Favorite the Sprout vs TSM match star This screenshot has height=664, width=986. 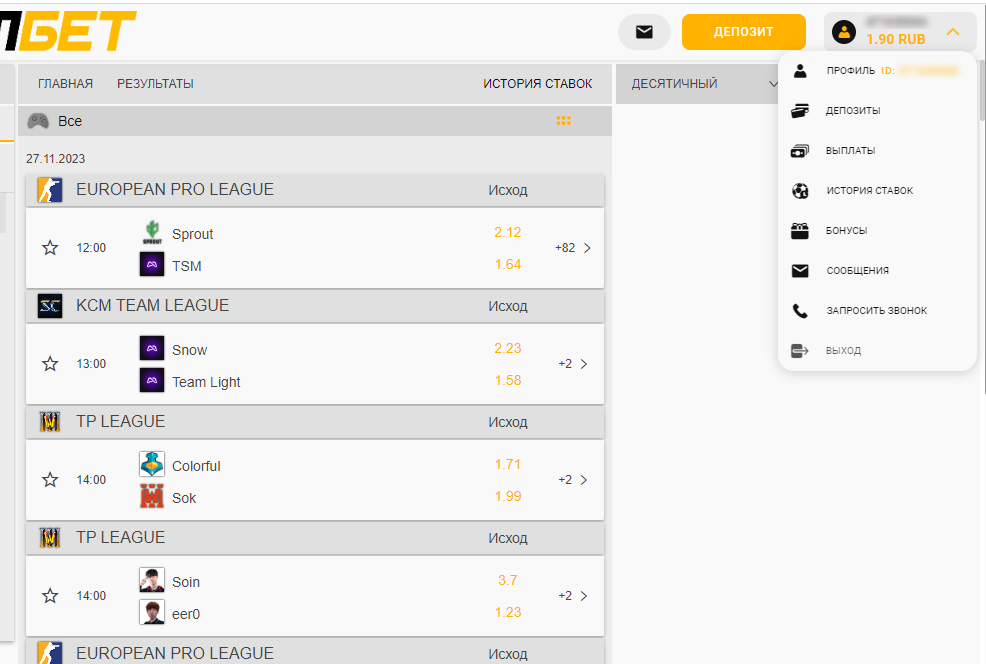[x=50, y=248]
